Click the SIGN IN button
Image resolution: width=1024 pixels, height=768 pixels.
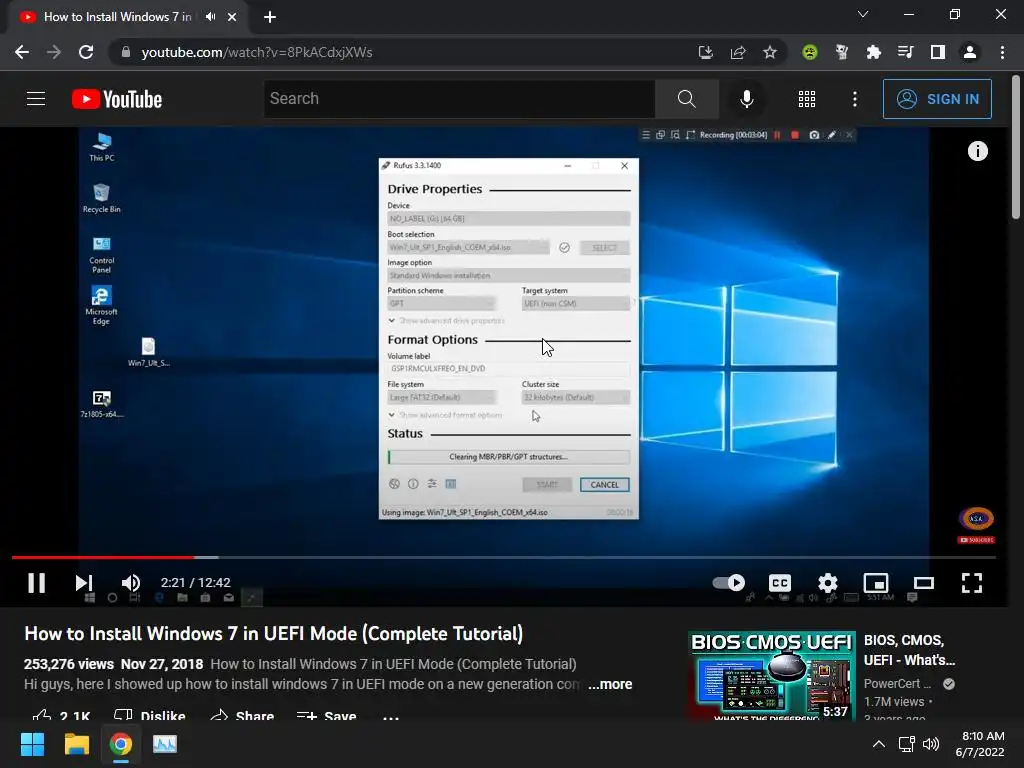[937, 99]
